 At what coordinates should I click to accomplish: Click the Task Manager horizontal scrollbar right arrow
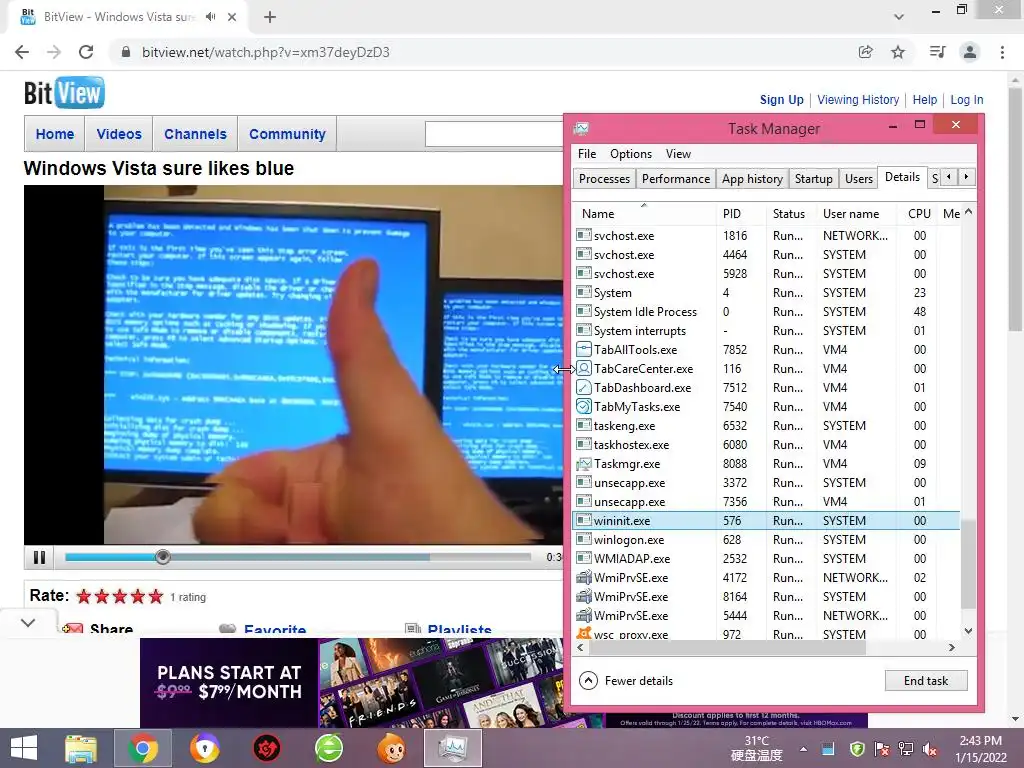(952, 647)
